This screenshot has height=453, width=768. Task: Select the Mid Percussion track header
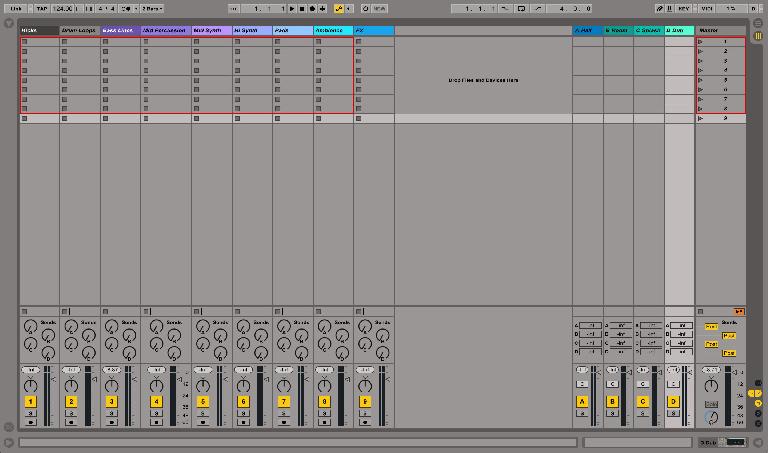(x=166, y=30)
